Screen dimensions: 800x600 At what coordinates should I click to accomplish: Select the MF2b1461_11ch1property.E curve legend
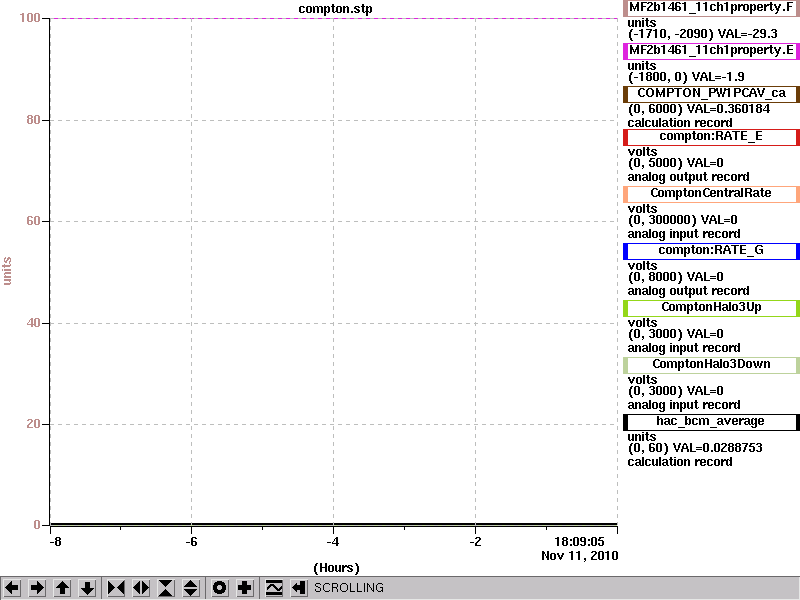[x=711, y=51]
